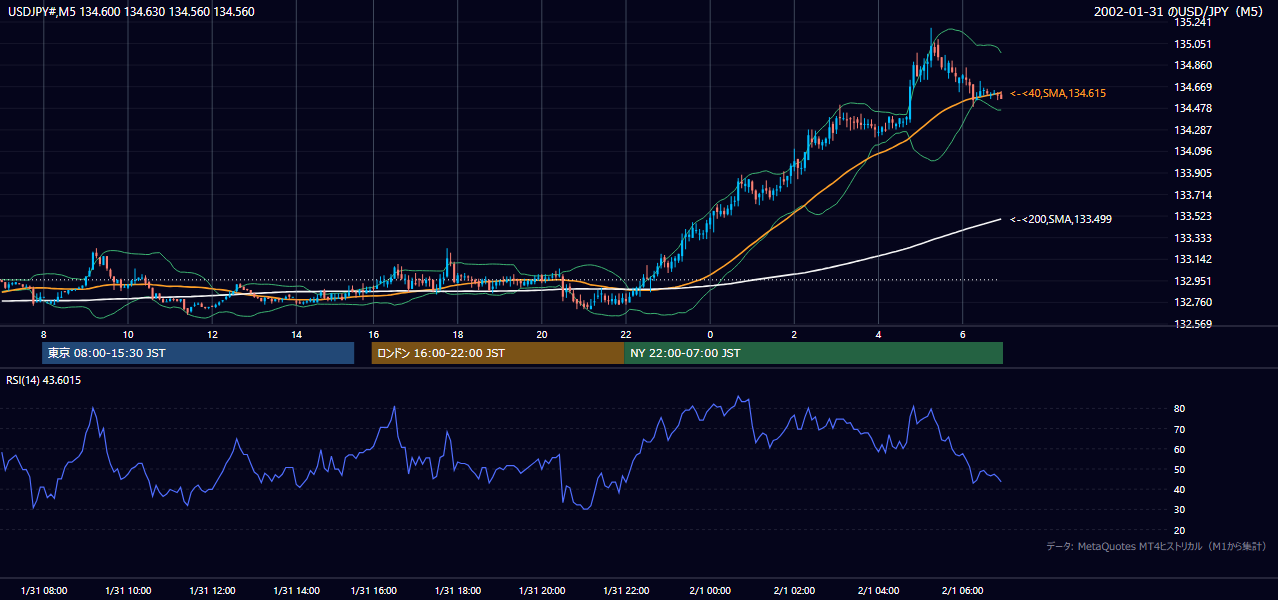
Task: Click the price axis value 134.287
Action: pyautogui.click(x=1192, y=131)
